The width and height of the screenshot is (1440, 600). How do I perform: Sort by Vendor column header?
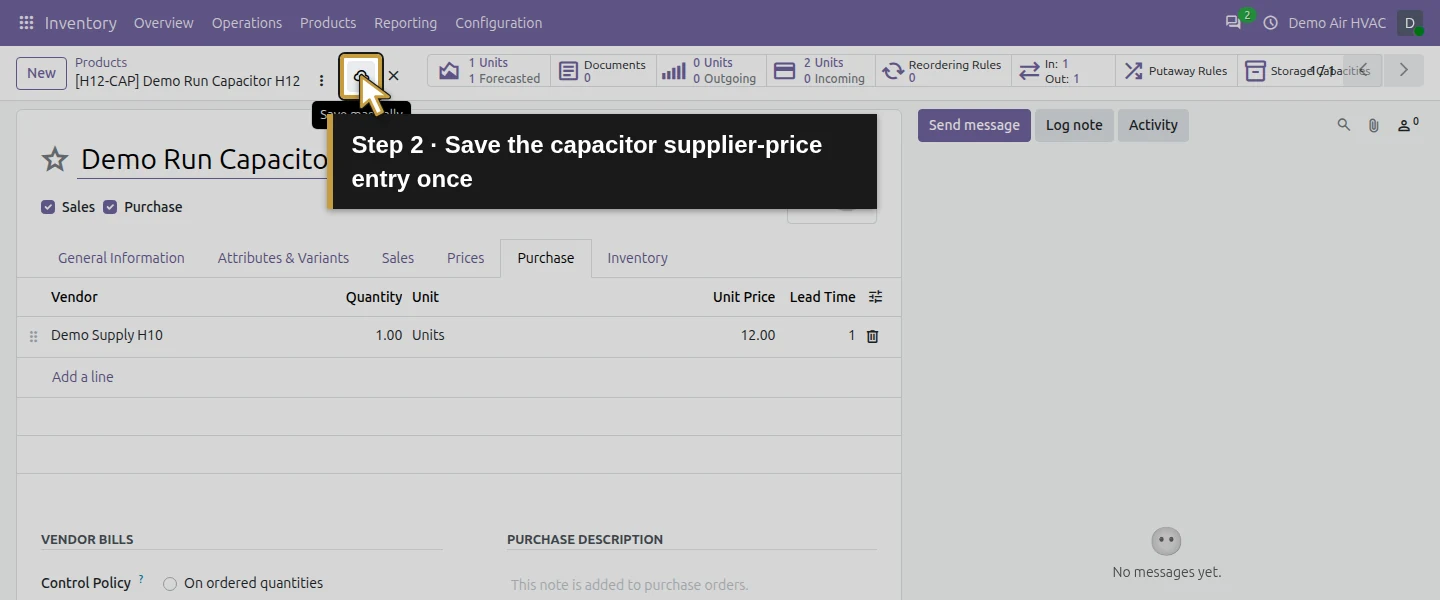point(74,297)
